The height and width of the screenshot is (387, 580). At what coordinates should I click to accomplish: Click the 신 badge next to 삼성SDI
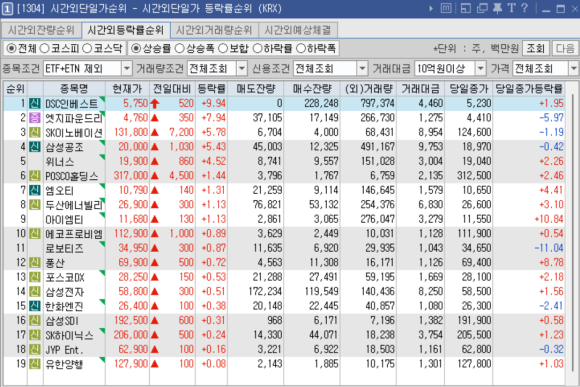[x=35, y=320]
